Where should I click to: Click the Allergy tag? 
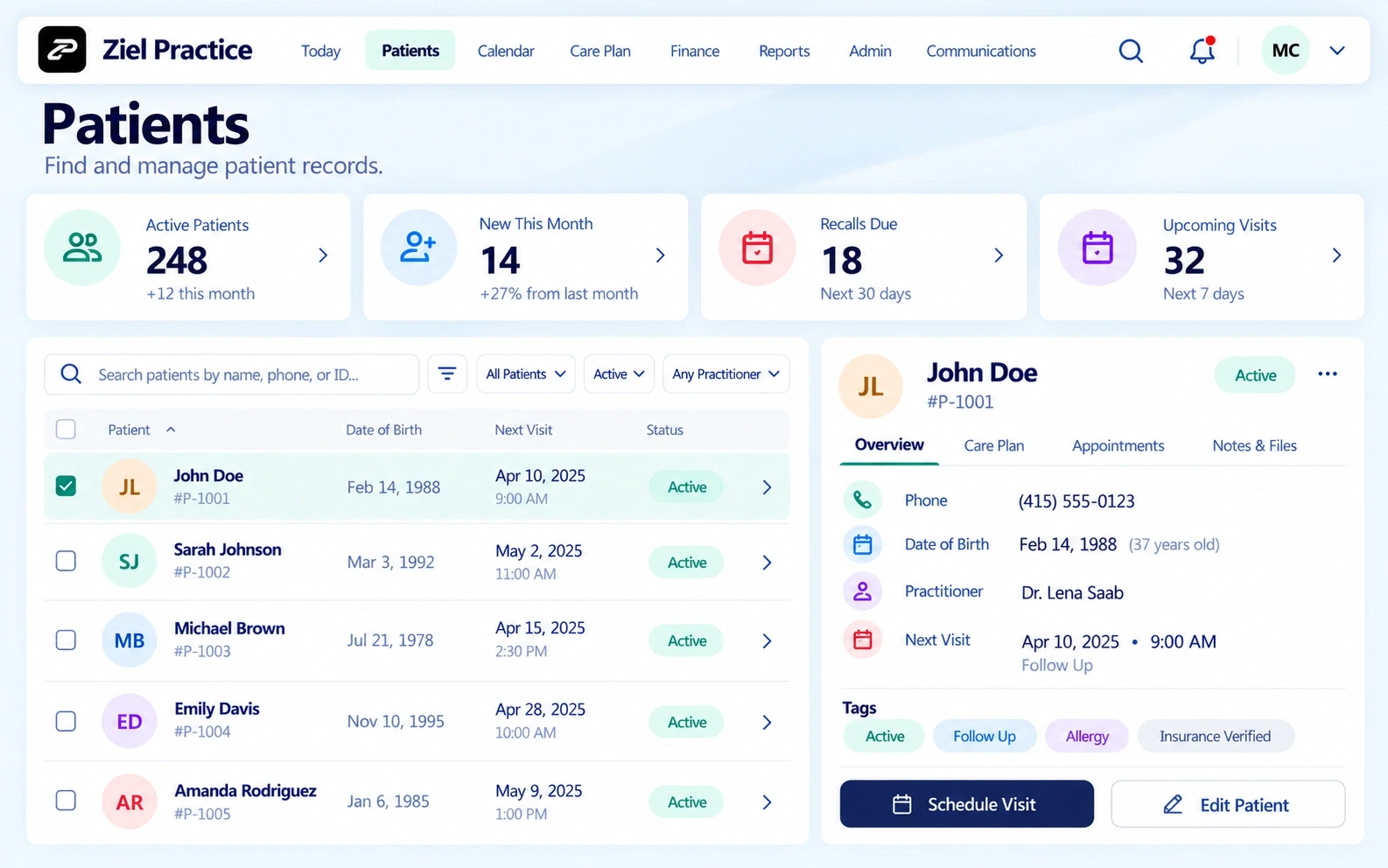pyautogui.click(x=1087, y=736)
